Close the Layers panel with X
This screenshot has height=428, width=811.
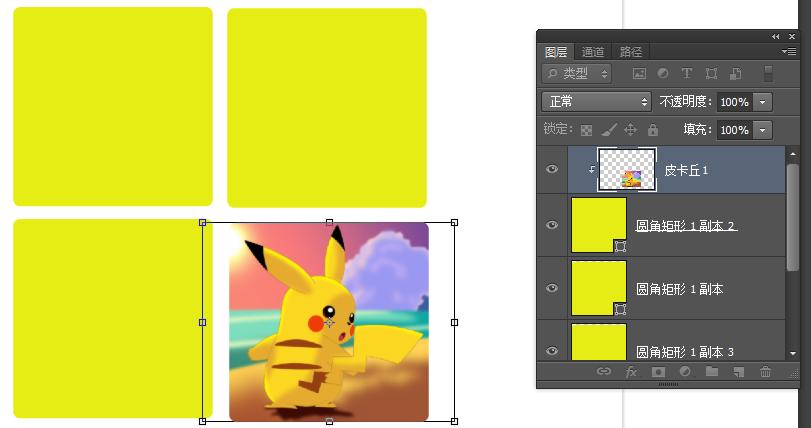point(792,36)
